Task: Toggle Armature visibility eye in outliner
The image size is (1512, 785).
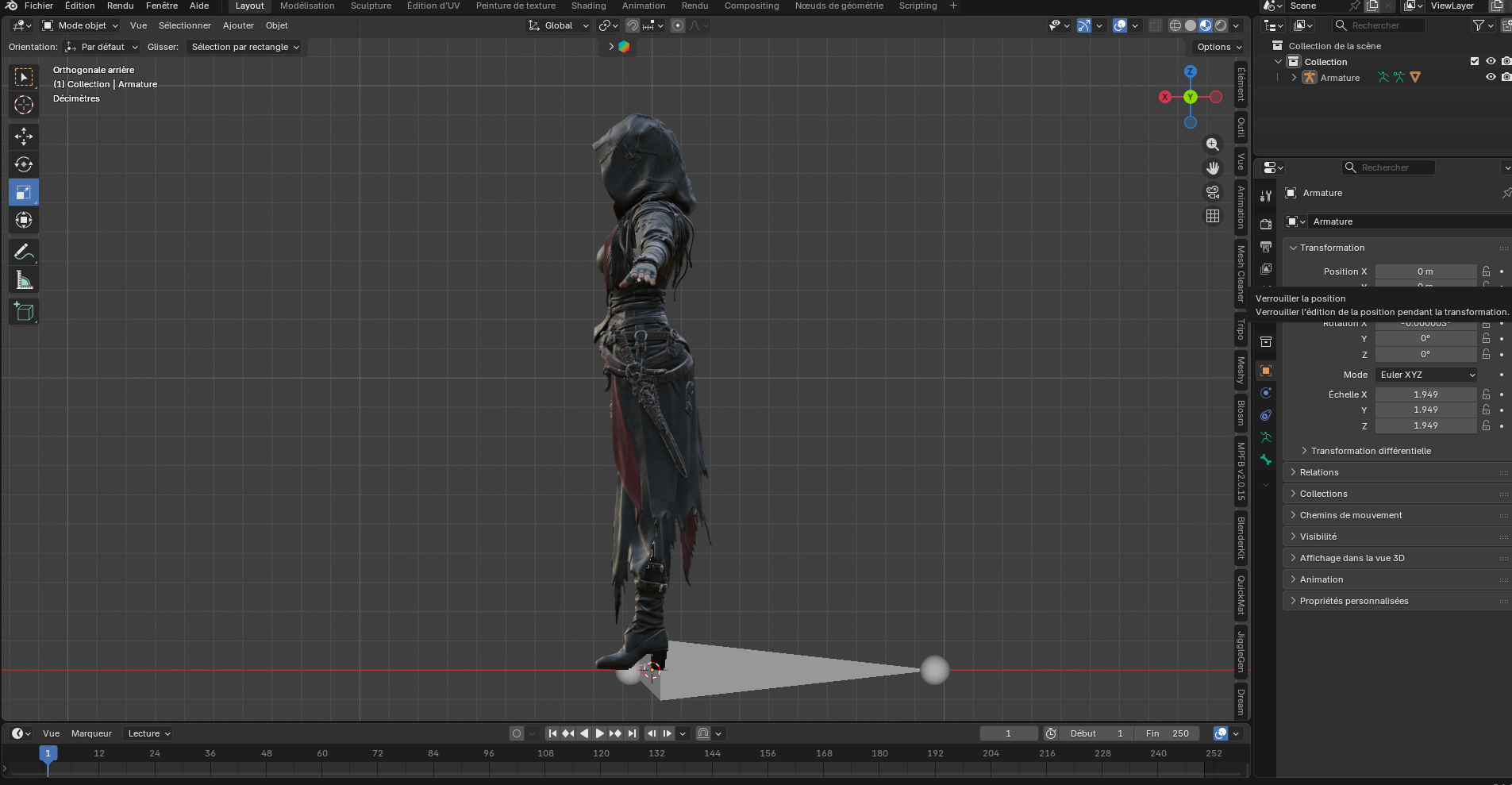Action: click(x=1491, y=77)
